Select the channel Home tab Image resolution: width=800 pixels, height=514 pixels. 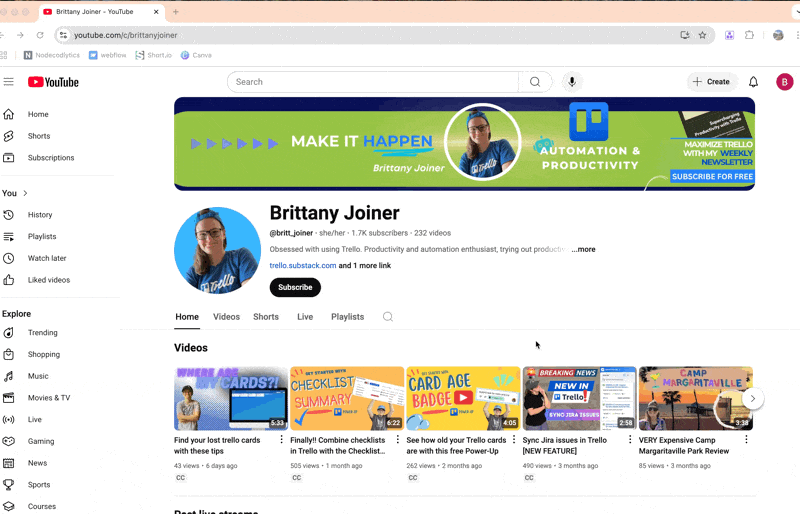click(187, 317)
